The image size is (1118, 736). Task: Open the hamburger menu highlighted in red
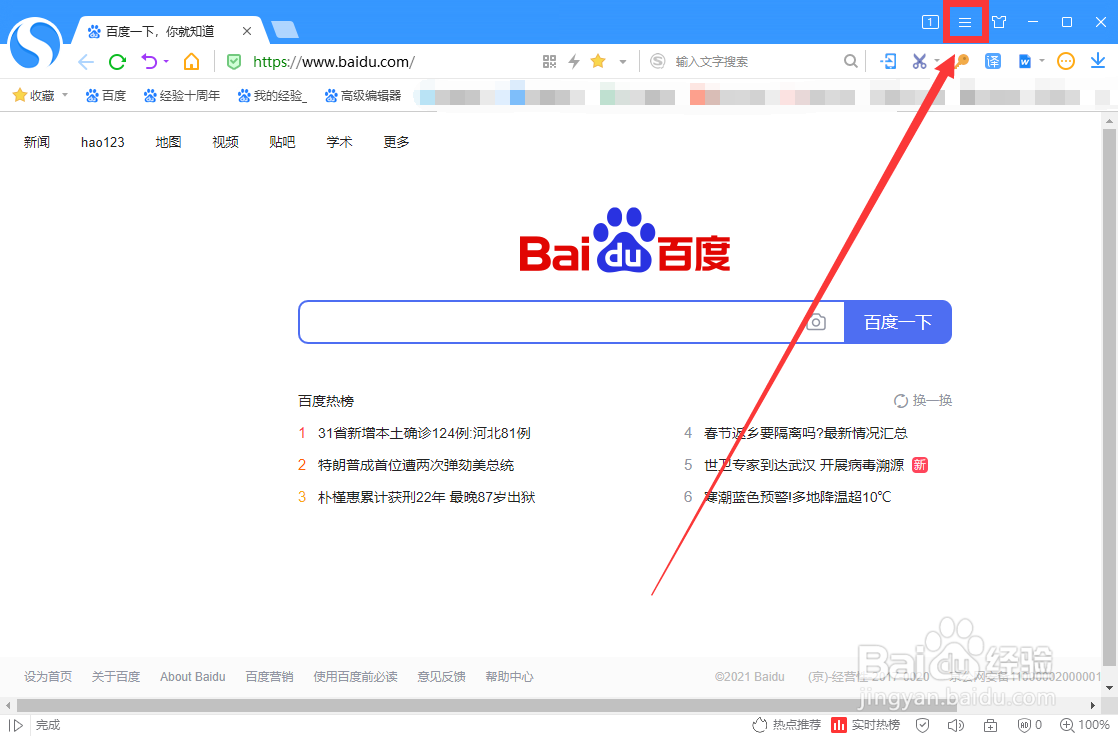click(965, 21)
